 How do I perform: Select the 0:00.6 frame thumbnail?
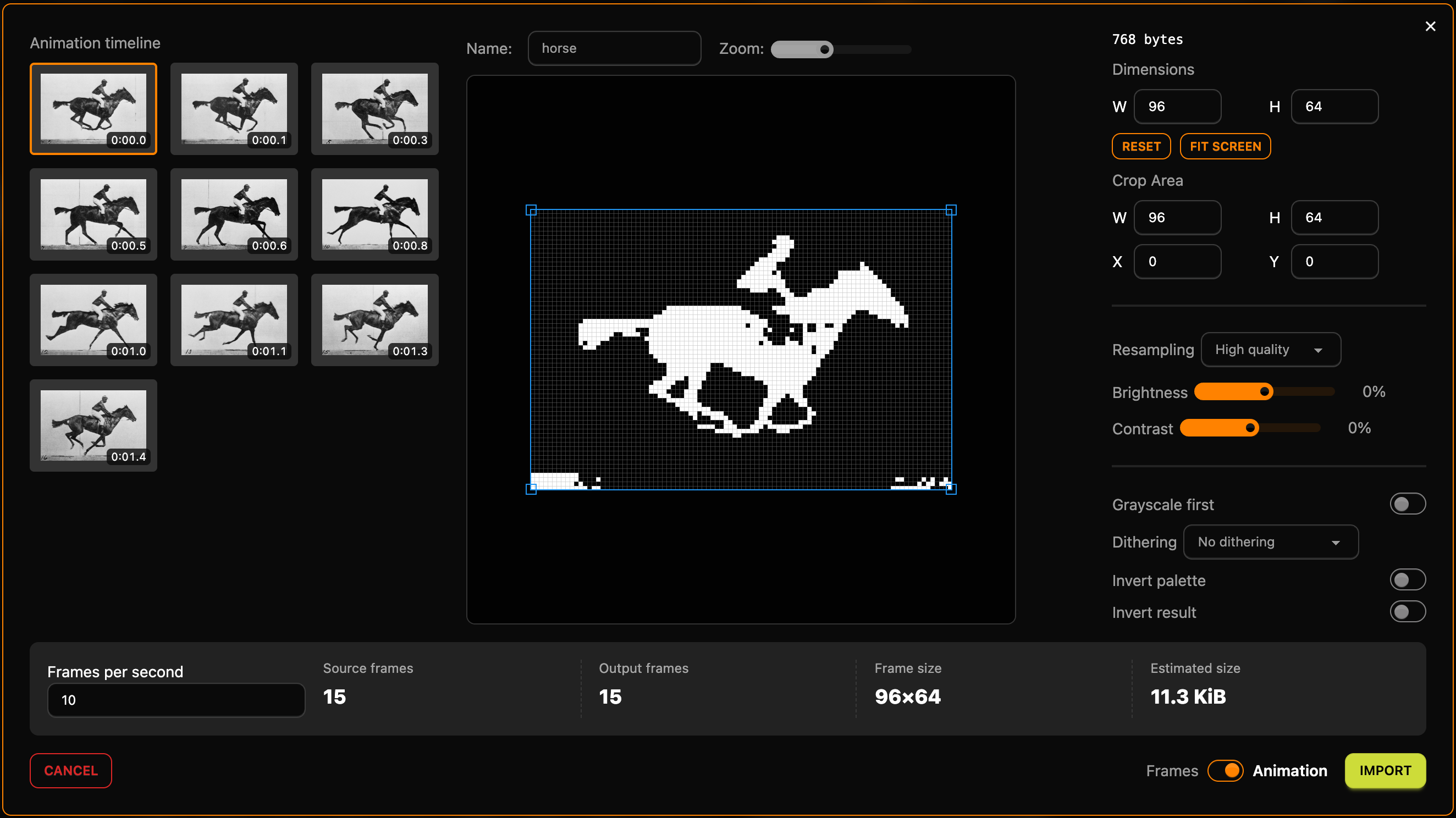234,214
